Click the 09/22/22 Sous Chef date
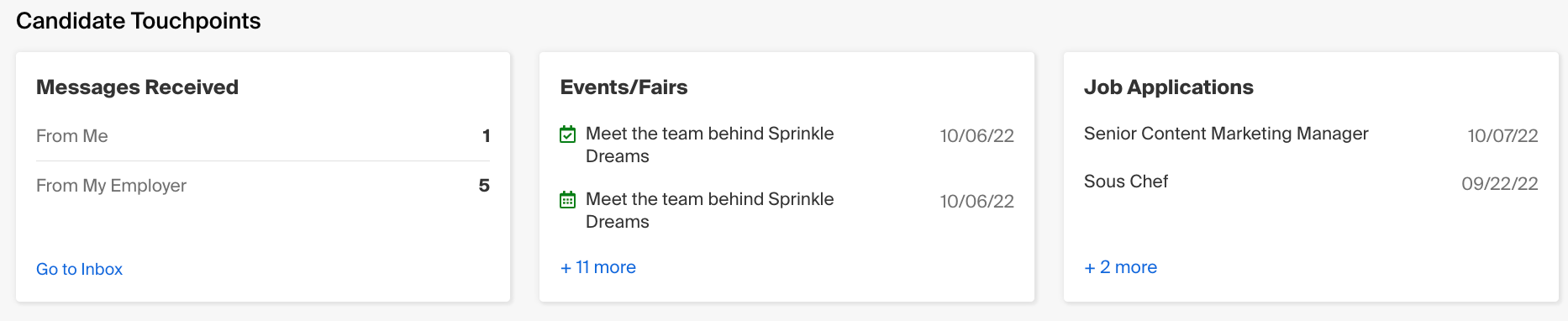Viewport: 1568px width, 321px height. tap(1500, 184)
